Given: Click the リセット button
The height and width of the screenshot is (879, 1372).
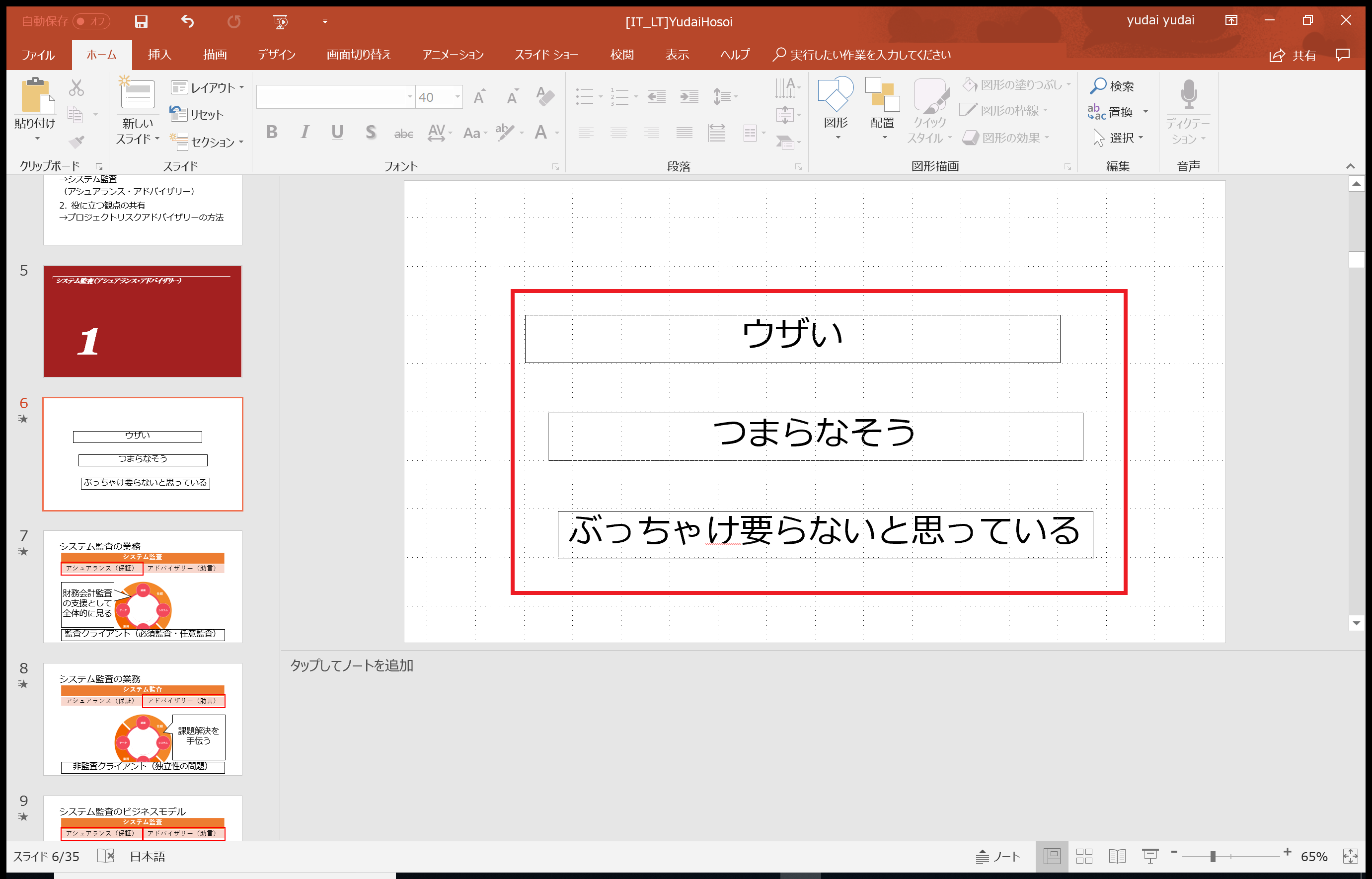Looking at the screenshot, I should point(197,114).
